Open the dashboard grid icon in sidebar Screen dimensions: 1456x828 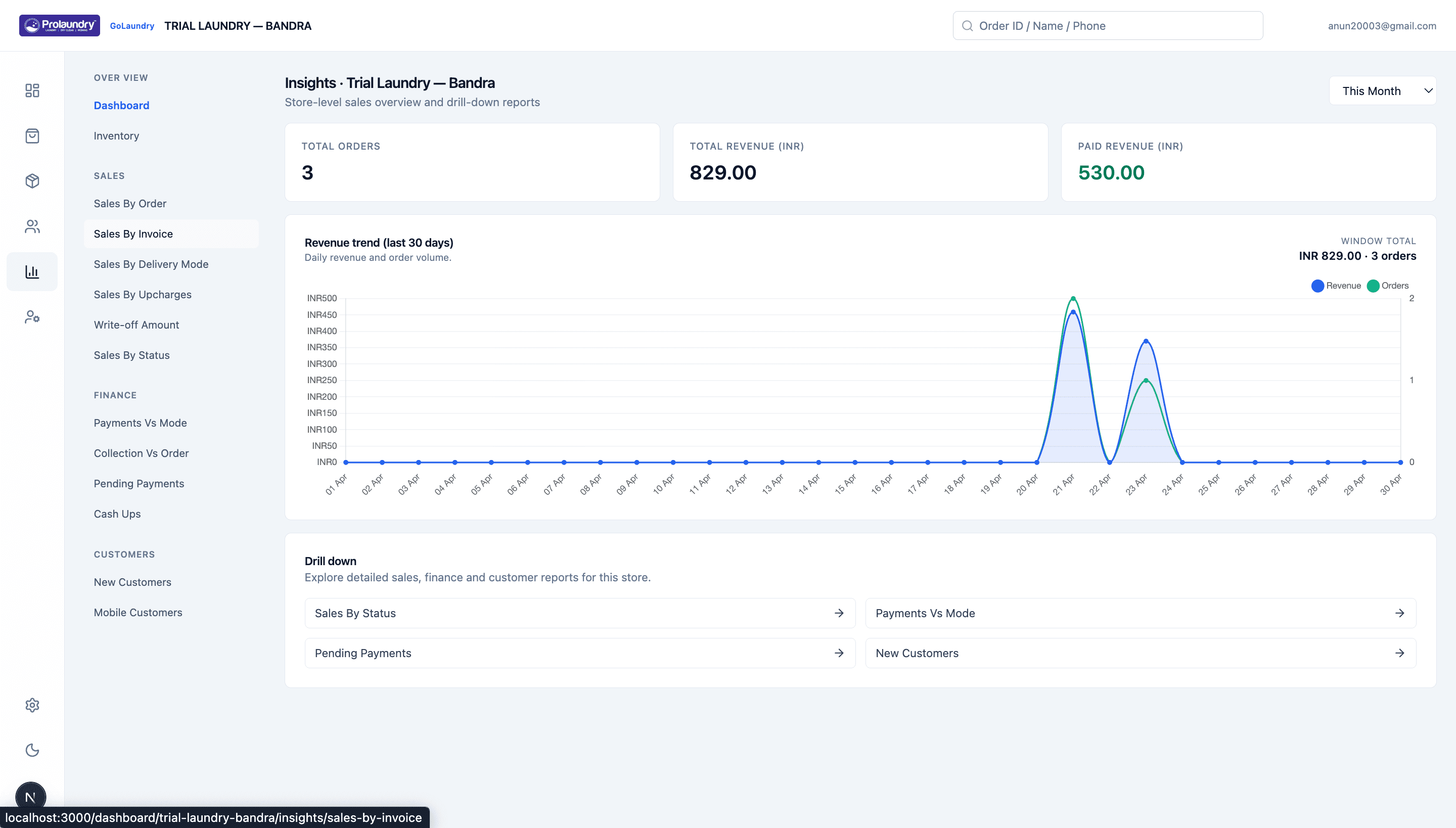[32, 90]
